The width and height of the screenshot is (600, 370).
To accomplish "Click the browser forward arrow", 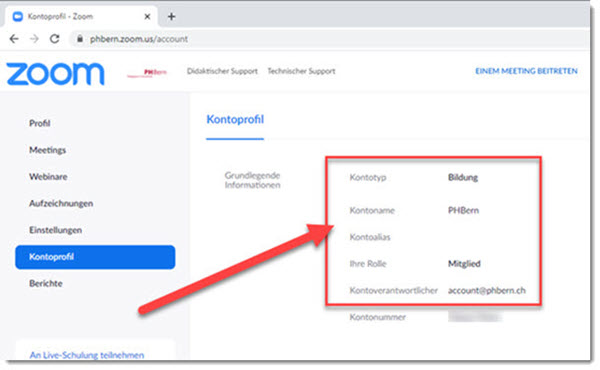I will pyautogui.click(x=34, y=39).
